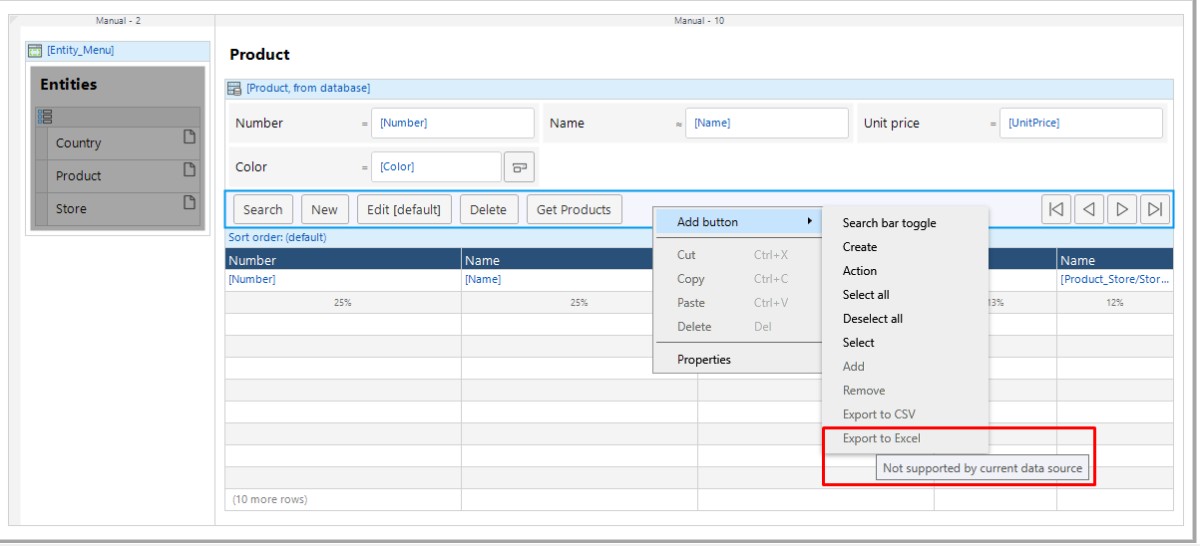Click the last page navigation arrow icon
Image resolution: width=1200 pixels, height=546 pixels.
1154,209
